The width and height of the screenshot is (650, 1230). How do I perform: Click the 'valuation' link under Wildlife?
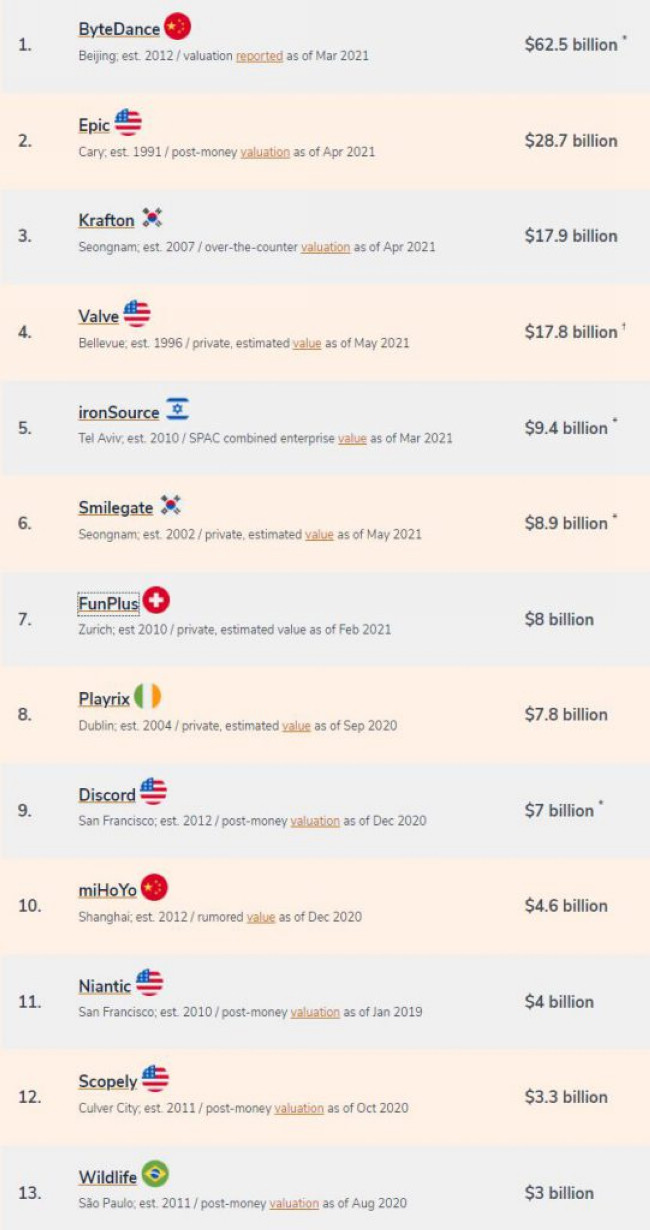pyautogui.click(x=294, y=1203)
